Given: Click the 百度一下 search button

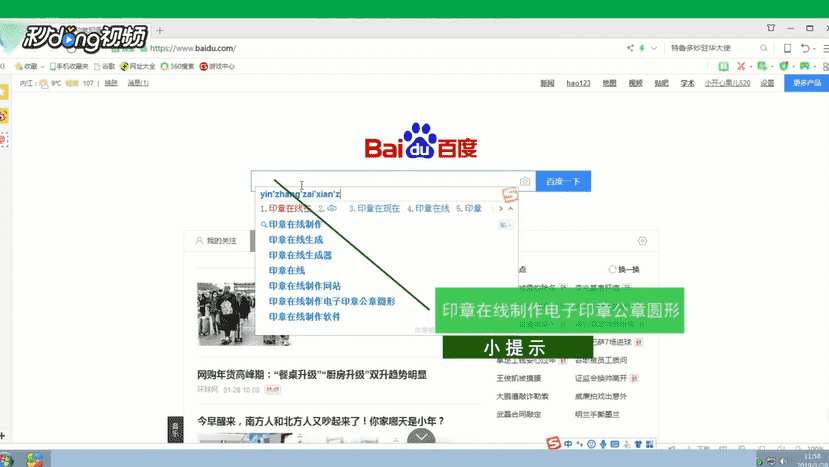Looking at the screenshot, I should [563, 181].
